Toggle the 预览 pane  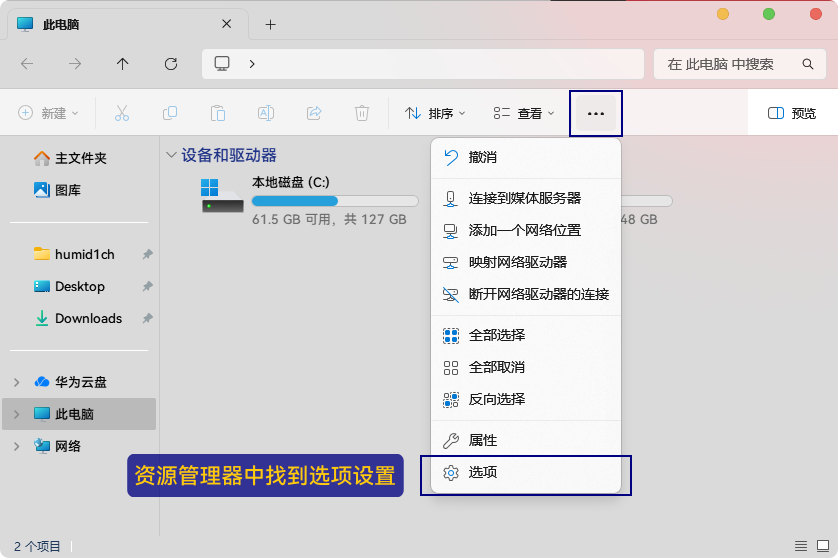pyautogui.click(x=792, y=113)
